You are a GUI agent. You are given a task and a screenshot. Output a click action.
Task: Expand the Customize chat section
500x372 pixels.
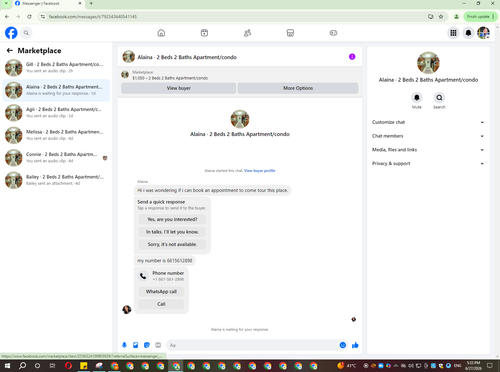point(428,122)
